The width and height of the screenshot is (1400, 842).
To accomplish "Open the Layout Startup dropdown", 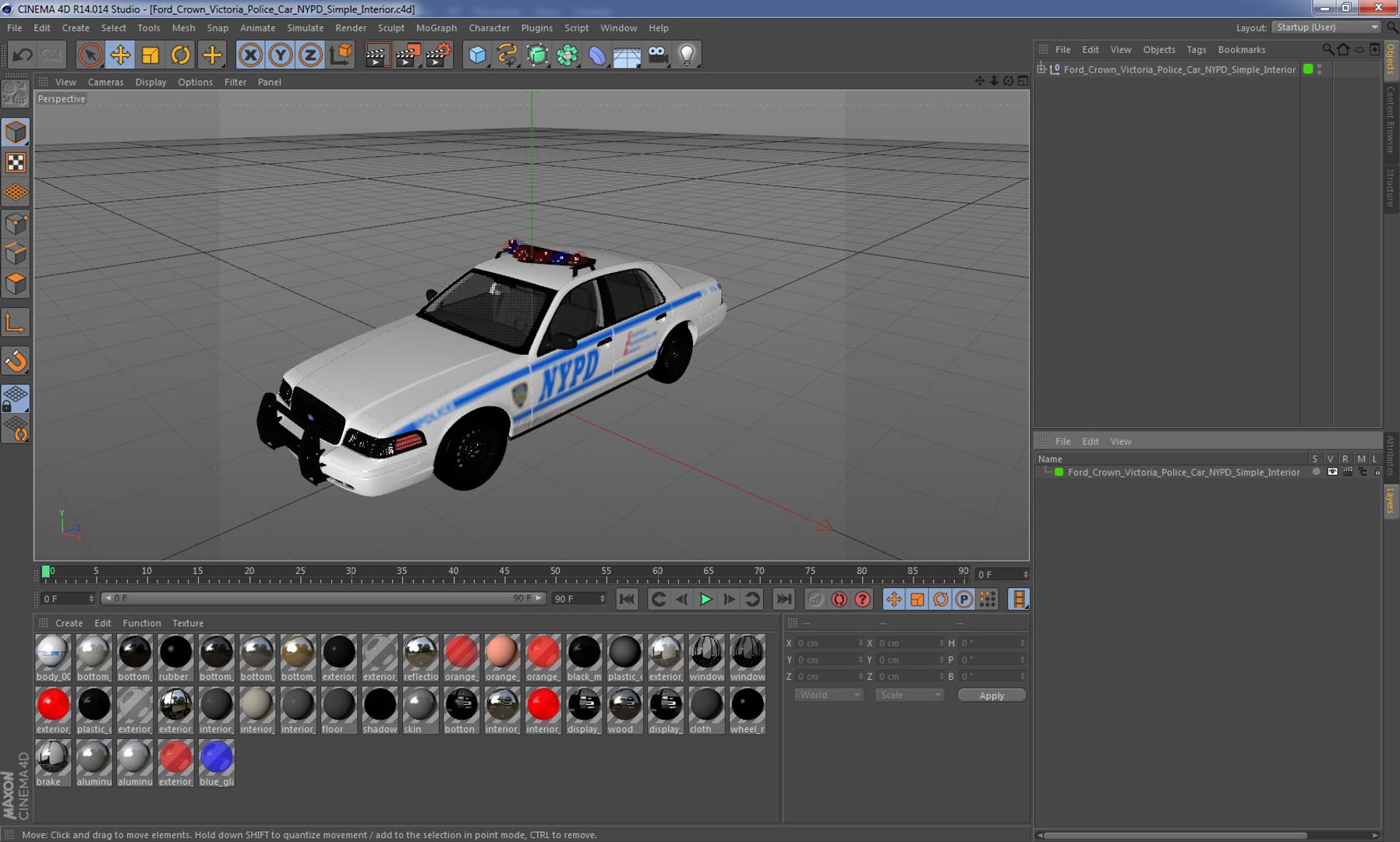I will coord(1327,27).
